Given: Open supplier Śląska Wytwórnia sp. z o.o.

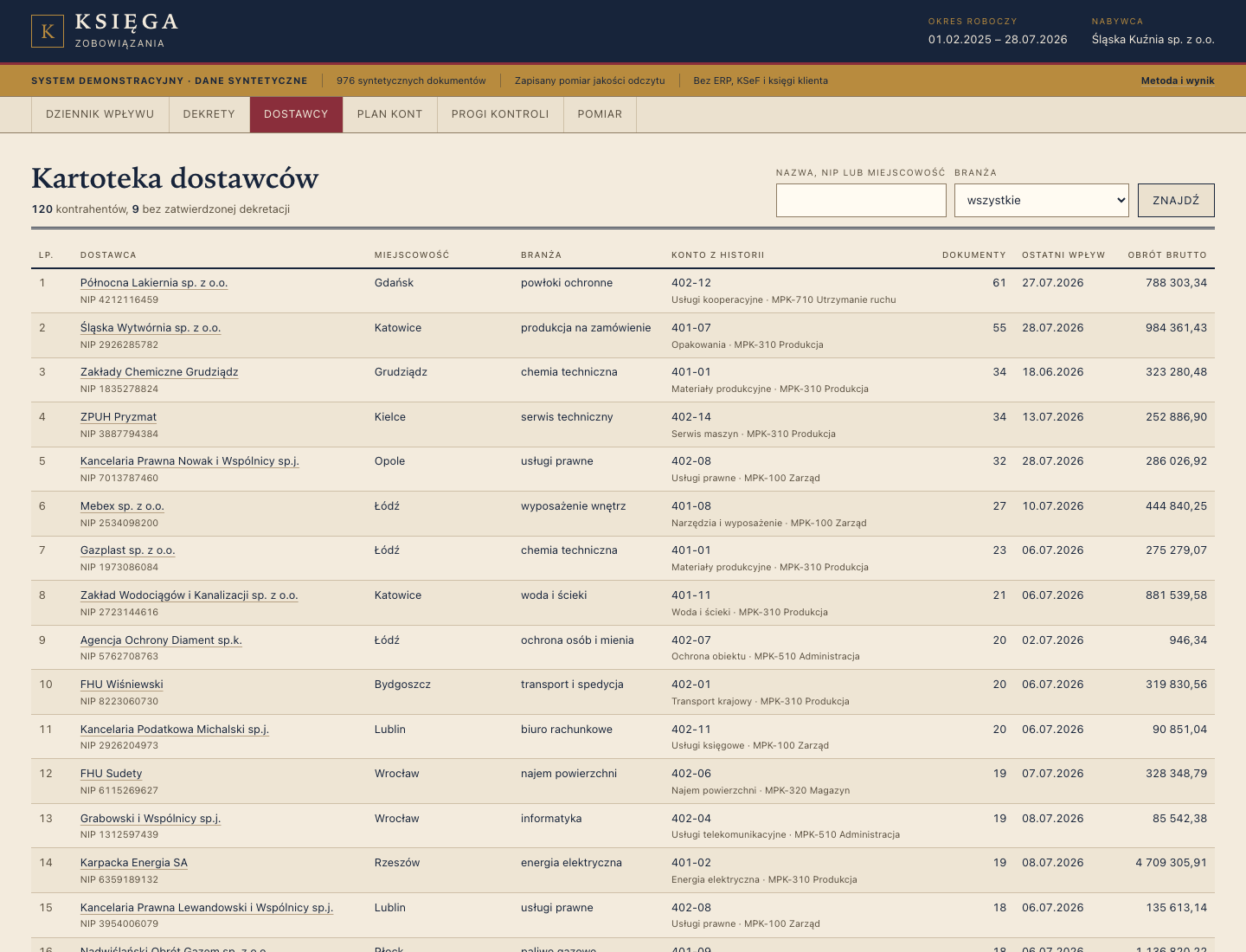Looking at the screenshot, I should [x=151, y=328].
